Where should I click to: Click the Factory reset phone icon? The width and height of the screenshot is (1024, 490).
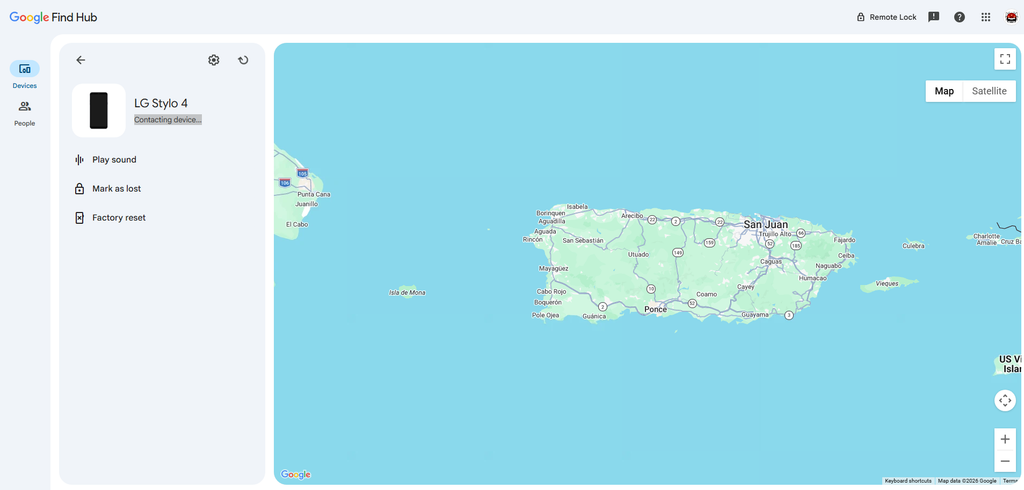pos(80,218)
